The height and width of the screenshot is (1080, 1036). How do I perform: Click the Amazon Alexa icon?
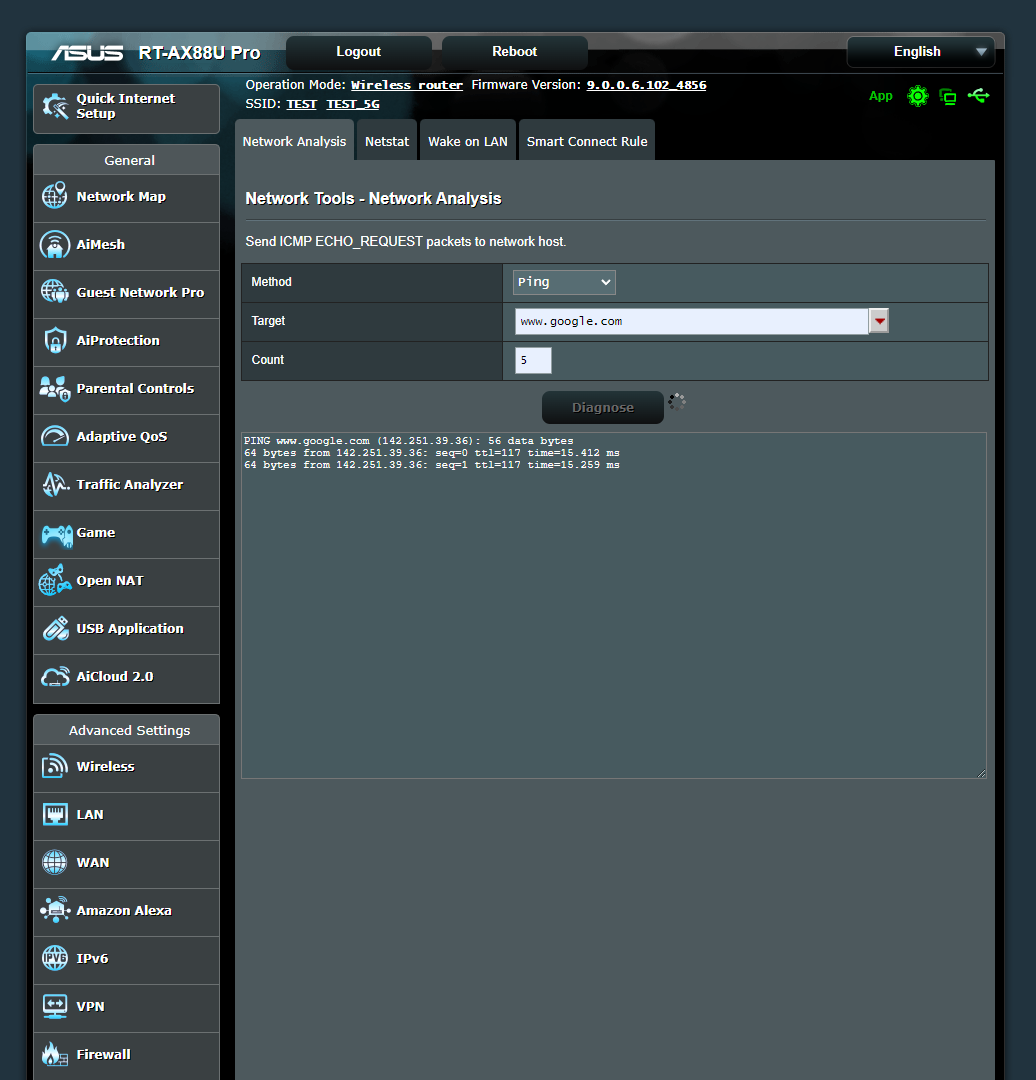click(x=55, y=910)
